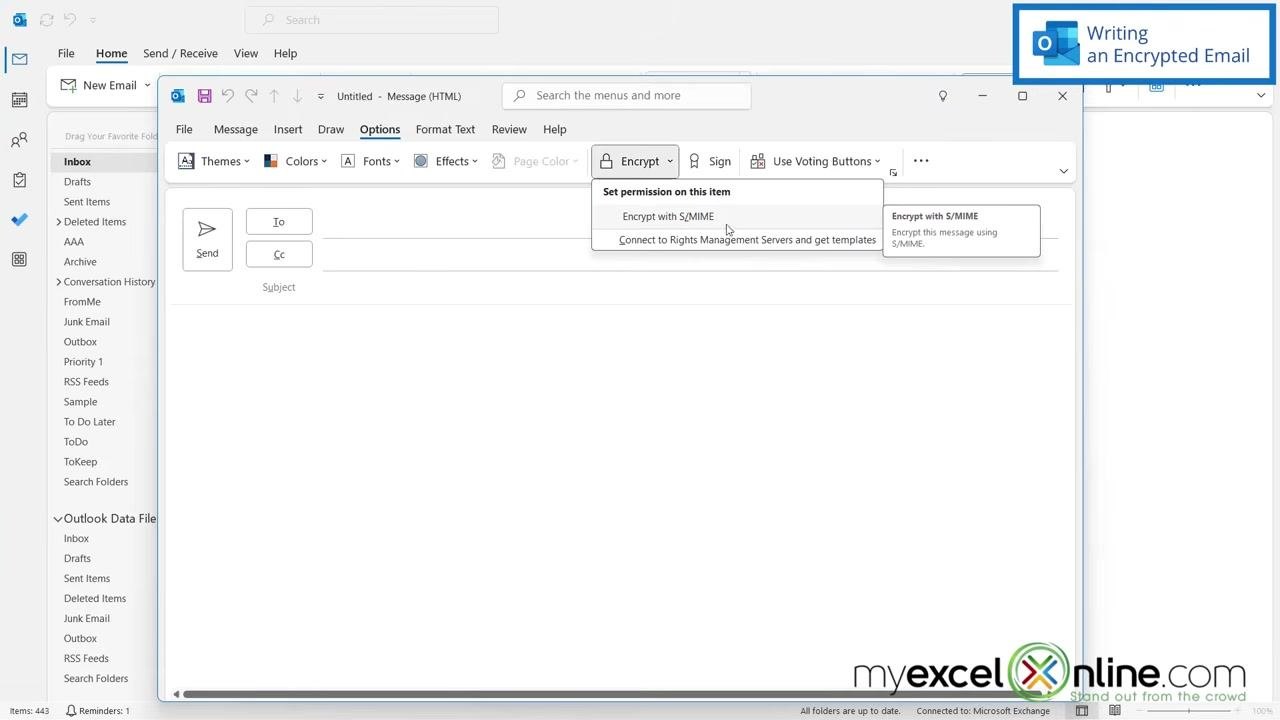Viewport: 1280px width, 720px height.
Task: Click into the Subject field
Action: [690, 287]
